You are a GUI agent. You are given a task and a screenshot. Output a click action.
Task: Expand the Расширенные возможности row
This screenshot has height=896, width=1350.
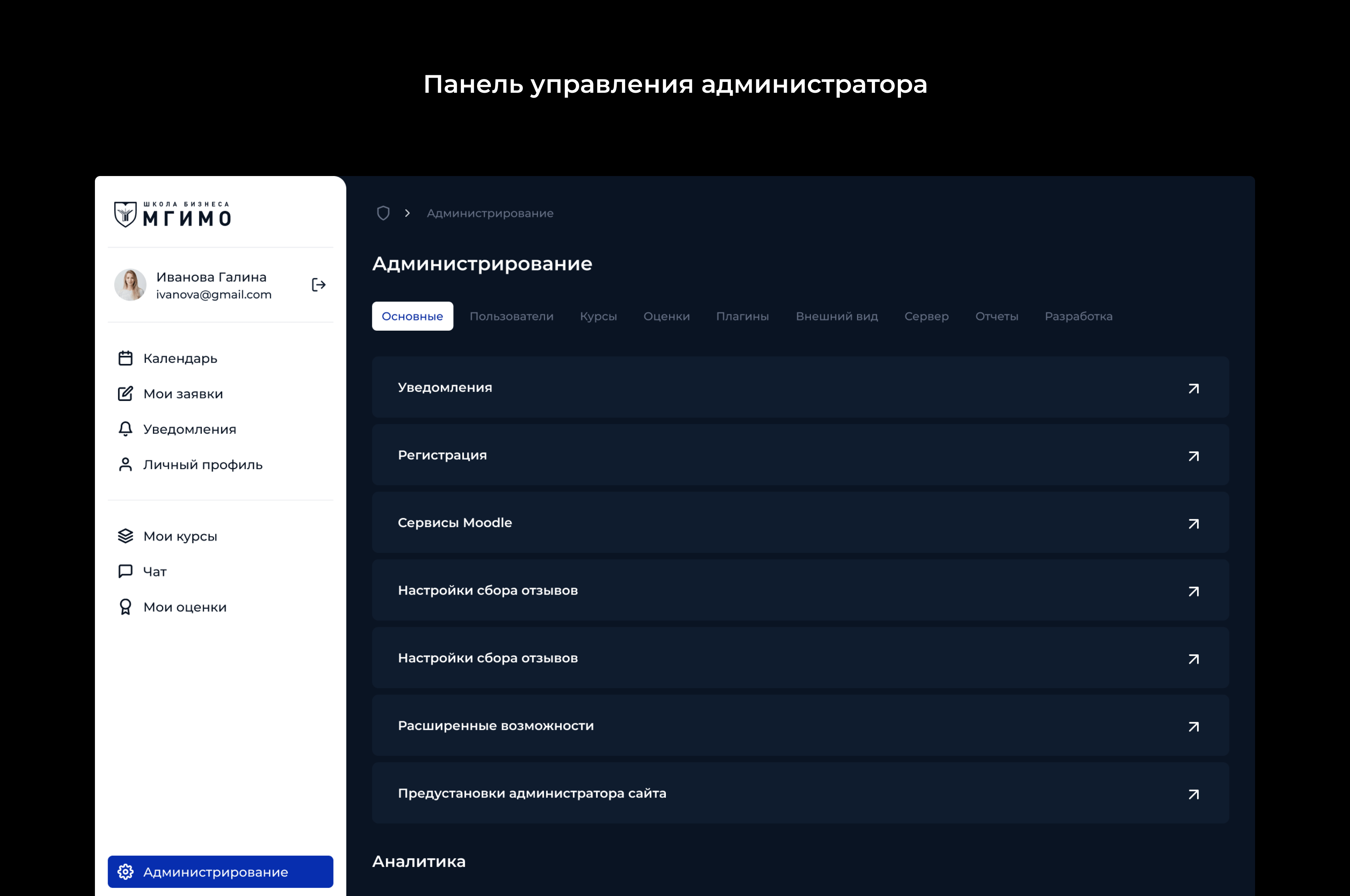1193,726
